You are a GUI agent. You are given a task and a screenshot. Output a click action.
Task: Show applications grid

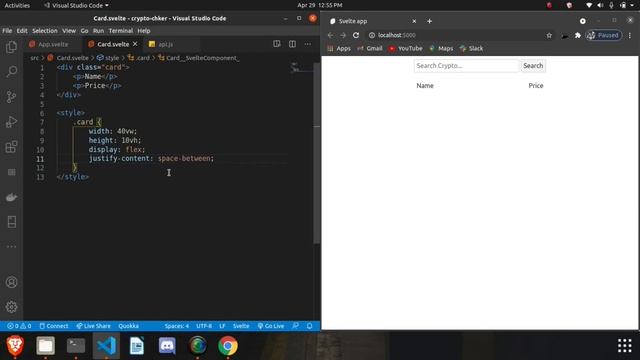(x=624, y=346)
